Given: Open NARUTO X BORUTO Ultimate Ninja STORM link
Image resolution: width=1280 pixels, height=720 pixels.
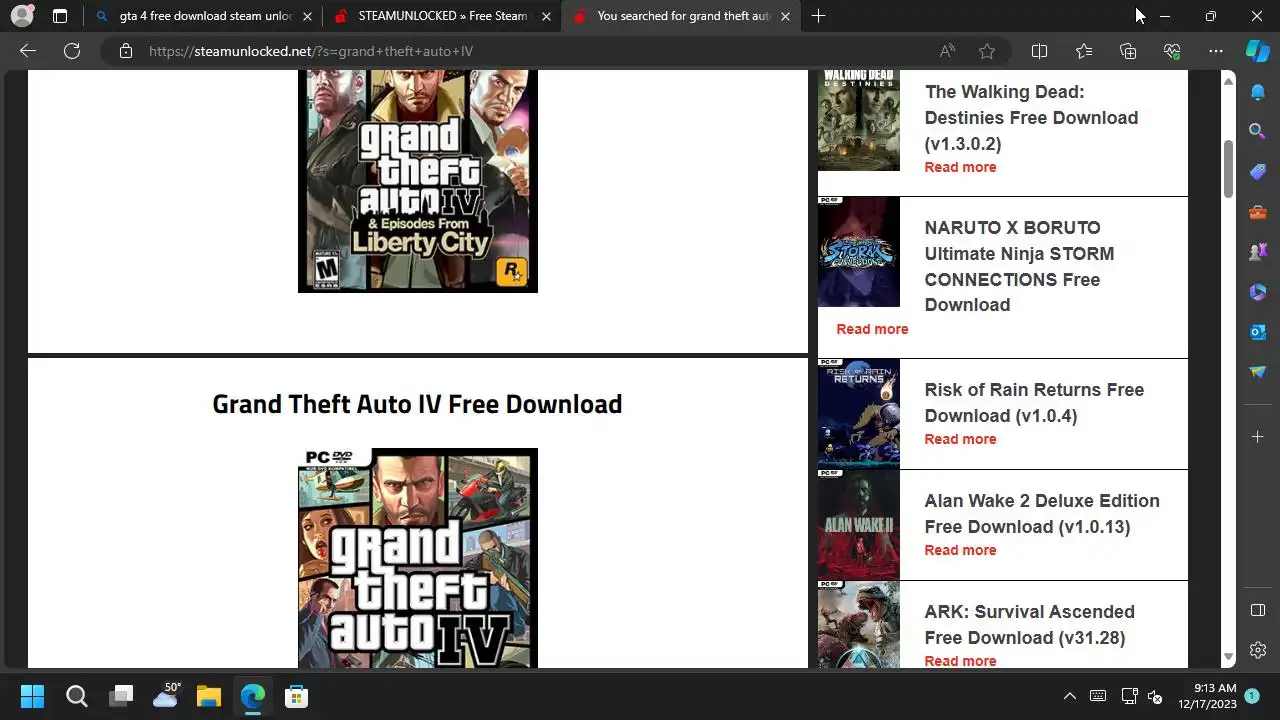Looking at the screenshot, I should click(x=1019, y=266).
